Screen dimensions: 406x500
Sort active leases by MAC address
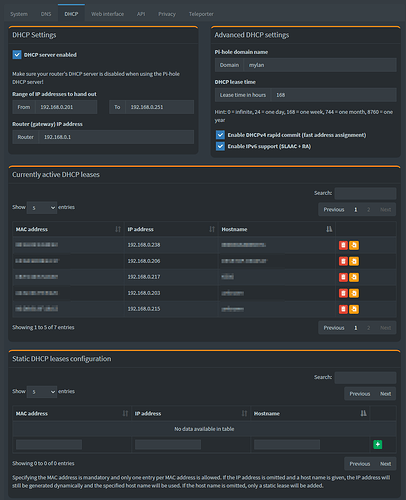[x=68, y=229]
